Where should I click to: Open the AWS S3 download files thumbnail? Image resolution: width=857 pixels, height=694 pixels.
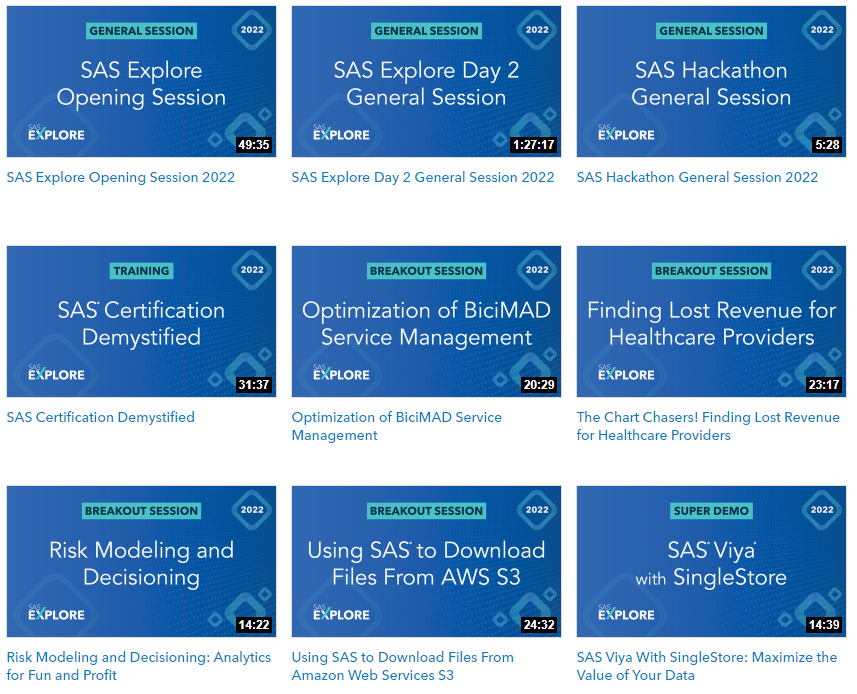click(426, 562)
